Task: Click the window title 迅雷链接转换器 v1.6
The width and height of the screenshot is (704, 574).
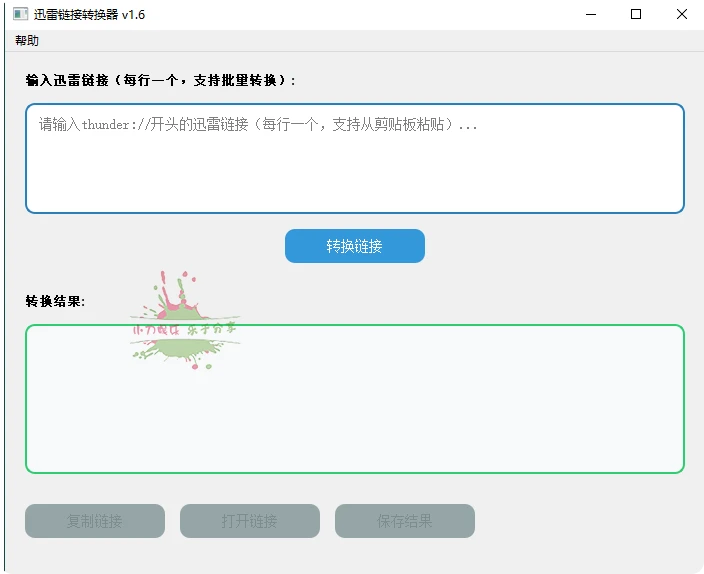Action: click(x=89, y=15)
